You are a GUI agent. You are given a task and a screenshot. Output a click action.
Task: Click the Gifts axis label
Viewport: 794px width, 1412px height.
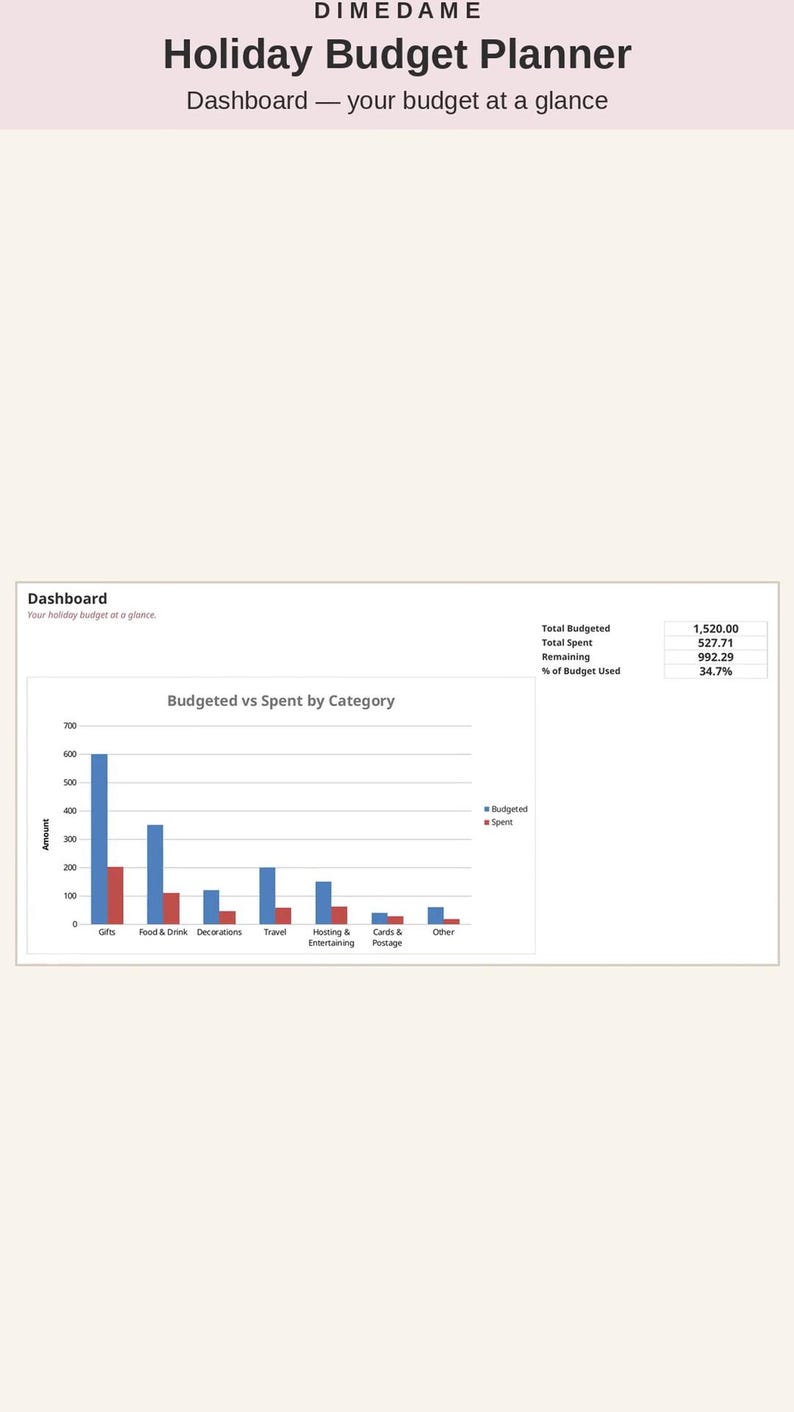(107, 932)
